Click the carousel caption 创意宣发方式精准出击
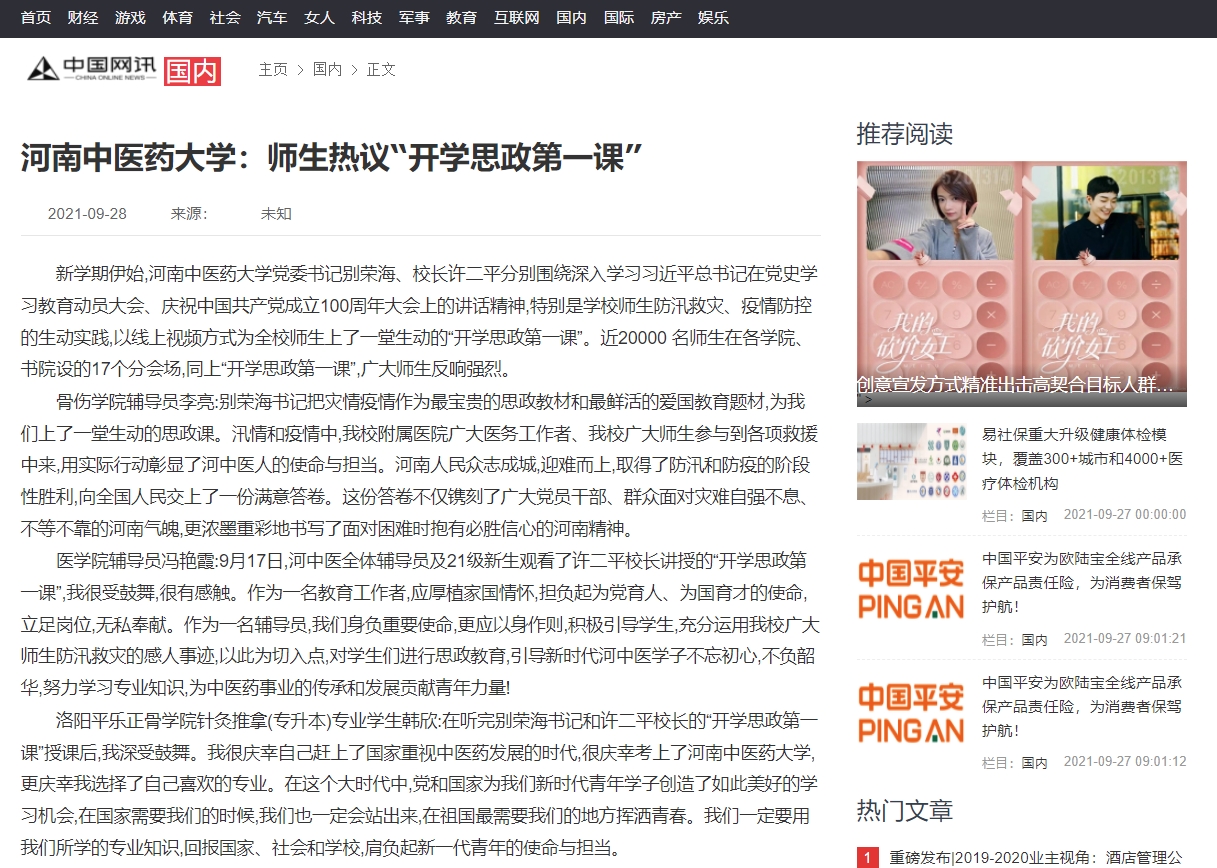The image size is (1217, 868). [1014, 384]
